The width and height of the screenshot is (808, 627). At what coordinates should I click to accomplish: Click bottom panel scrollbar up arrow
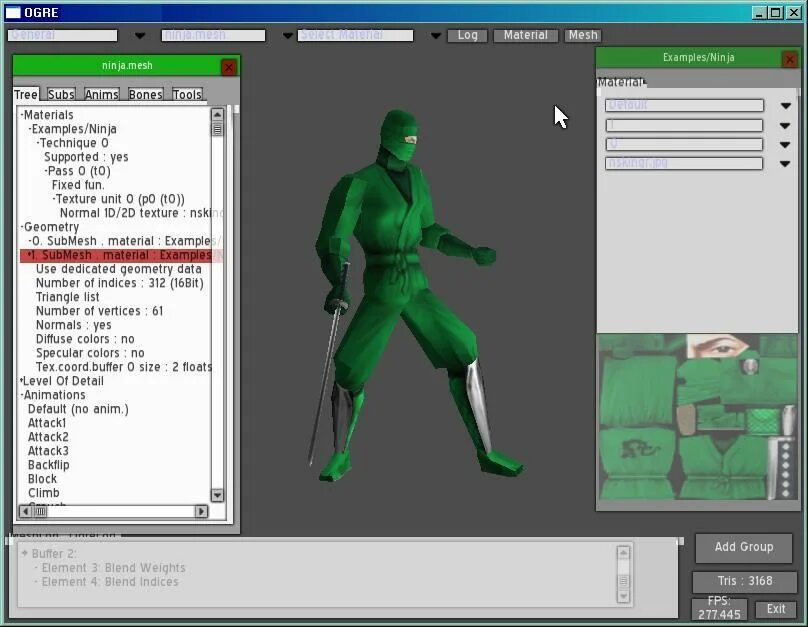coord(623,553)
